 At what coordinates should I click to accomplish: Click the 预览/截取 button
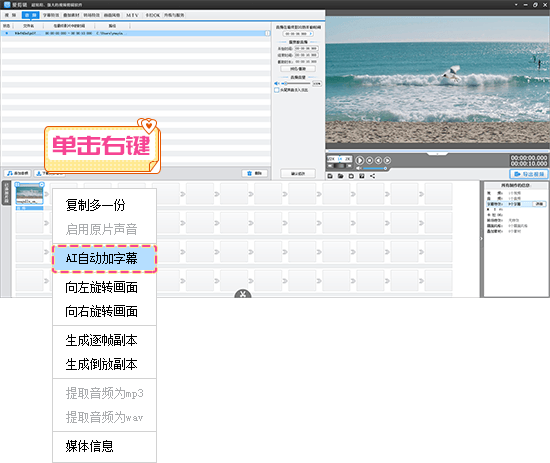pyautogui.click(x=298, y=69)
